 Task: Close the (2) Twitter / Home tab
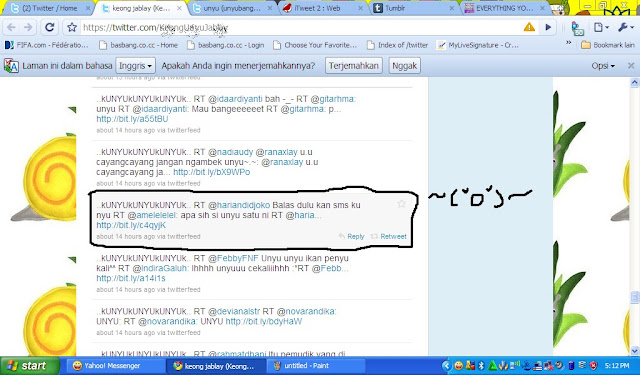click(x=89, y=8)
